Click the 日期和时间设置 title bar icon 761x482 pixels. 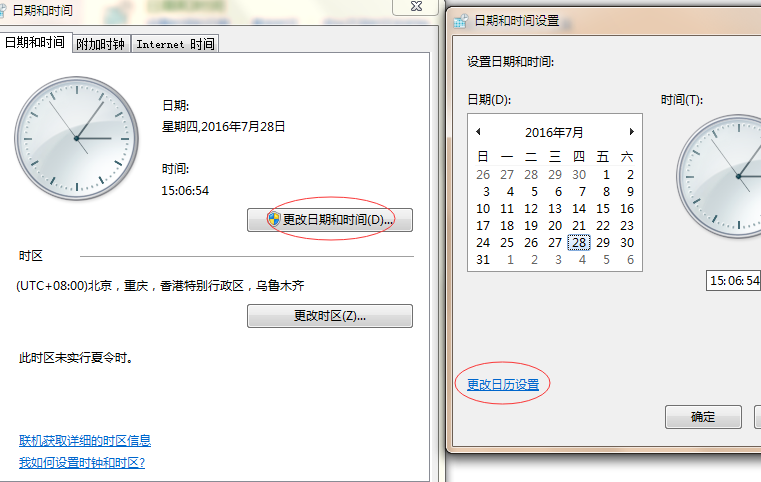coord(461,21)
